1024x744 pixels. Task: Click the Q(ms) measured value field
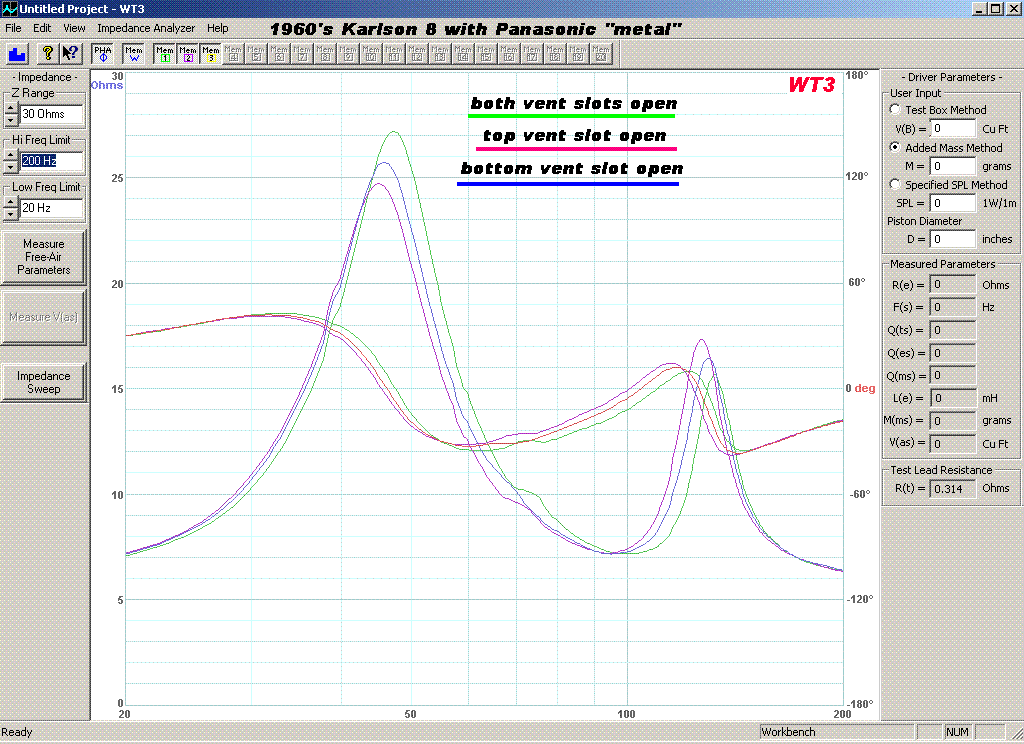(953, 376)
